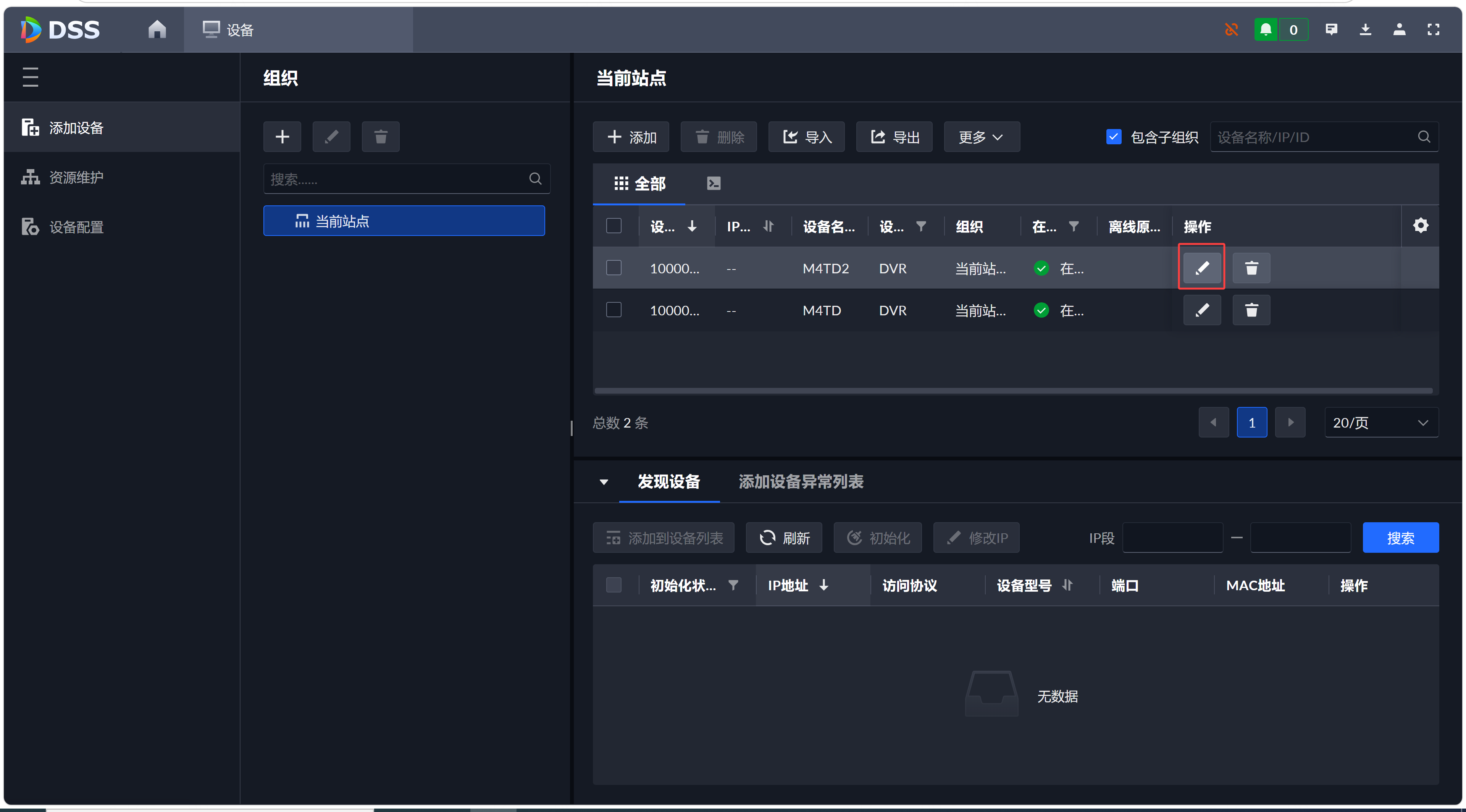Open the messages icon in top bar

[1331, 30]
